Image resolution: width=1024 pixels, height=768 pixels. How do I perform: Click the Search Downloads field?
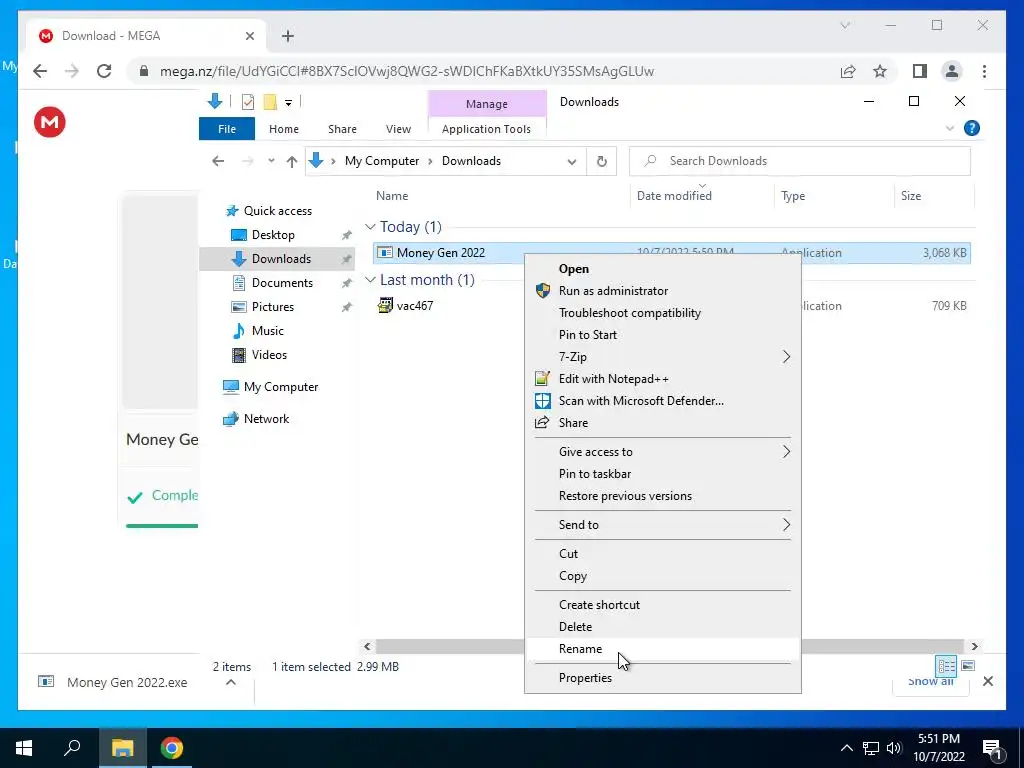click(799, 161)
